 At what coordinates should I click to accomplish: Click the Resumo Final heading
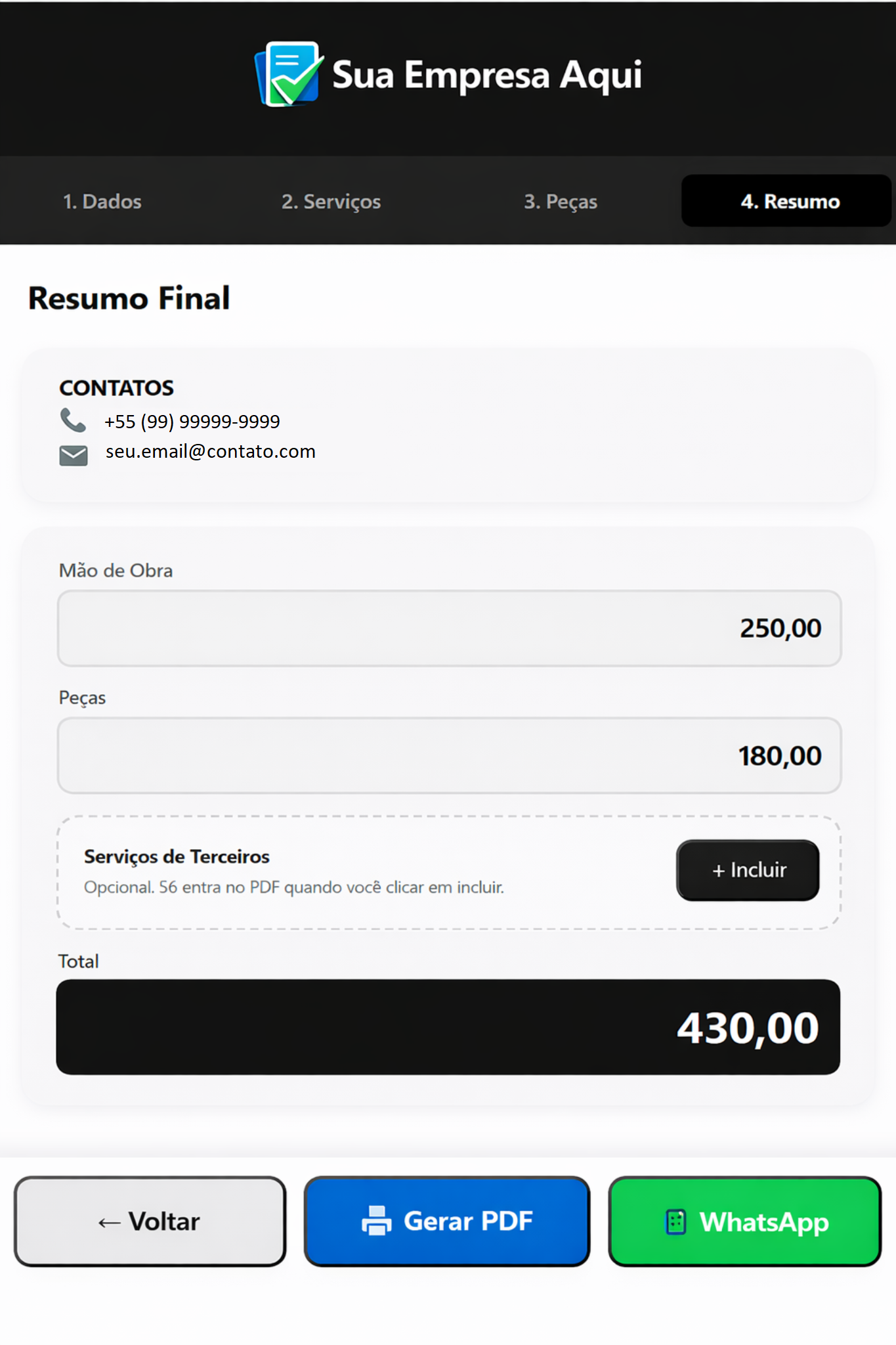click(x=129, y=299)
